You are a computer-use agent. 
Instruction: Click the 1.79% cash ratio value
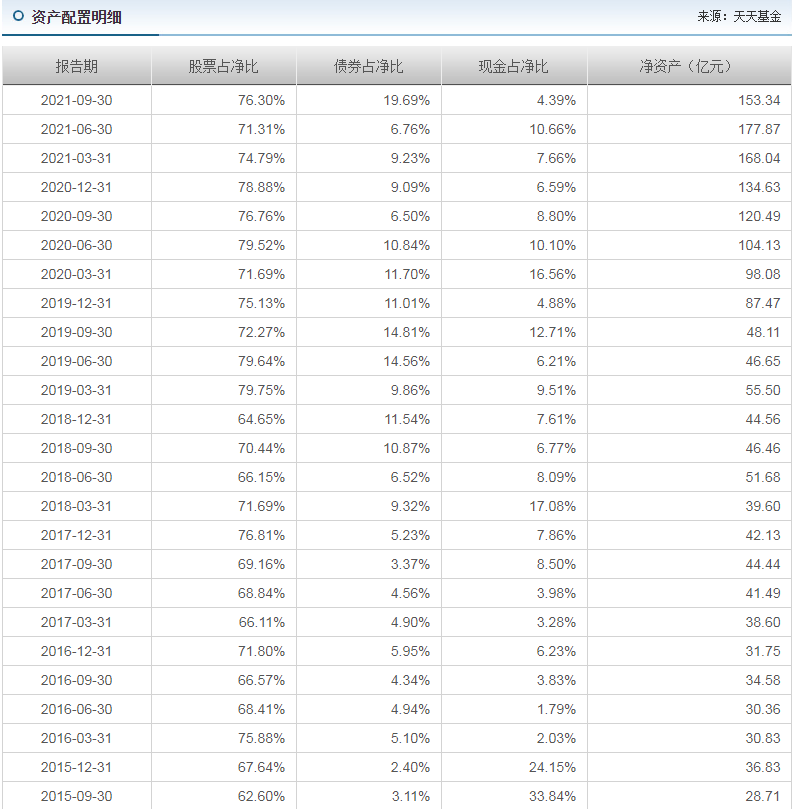click(x=556, y=709)
